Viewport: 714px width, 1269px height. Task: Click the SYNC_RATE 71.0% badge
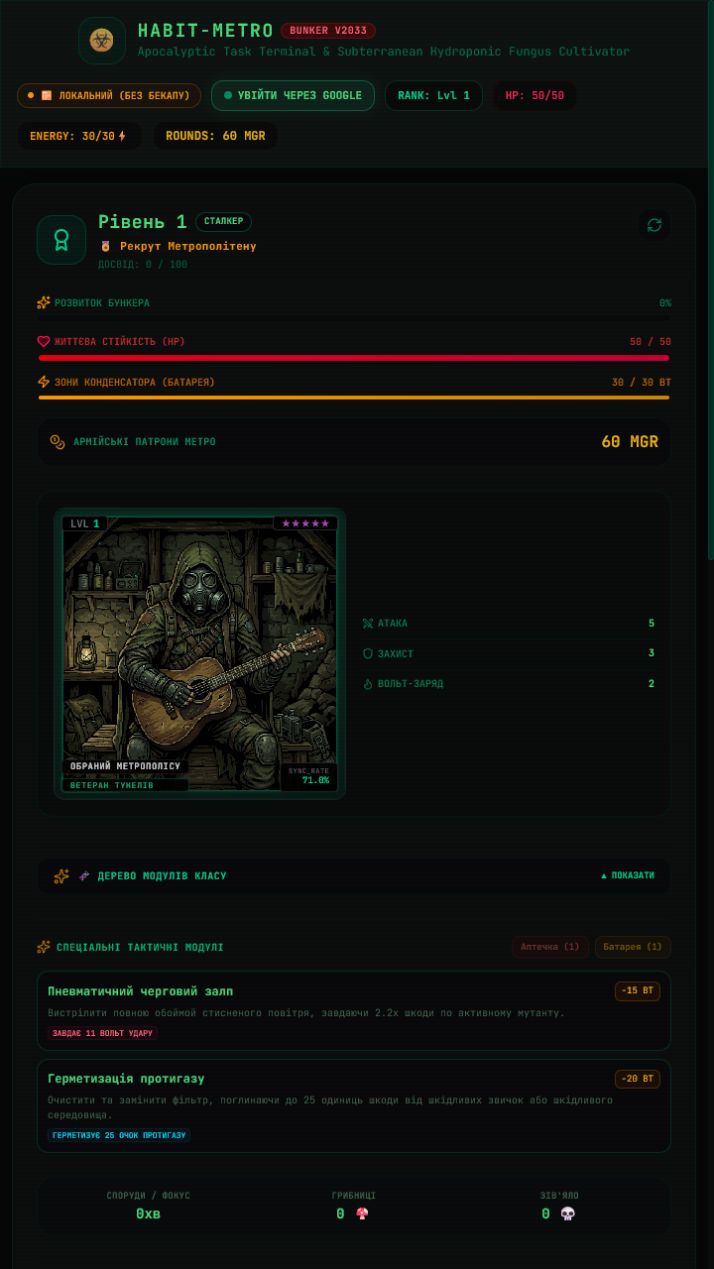[309, 776]
